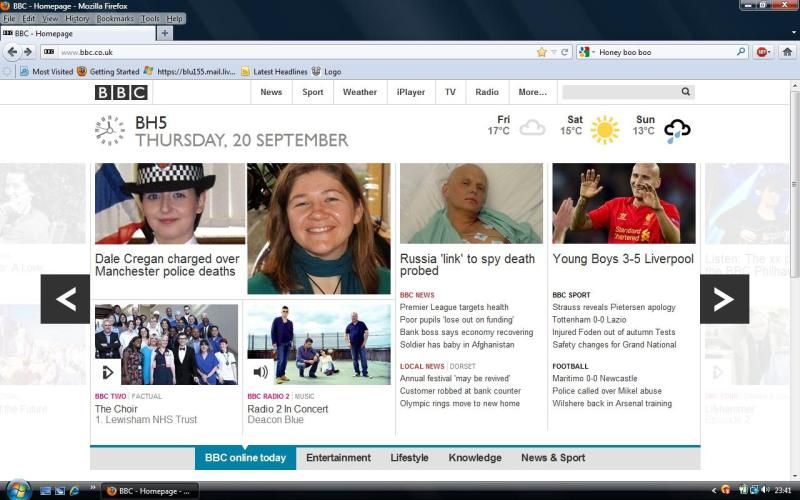The image size is (800, 500).
Task: Go to the Weather section
Action: (360, 92)
